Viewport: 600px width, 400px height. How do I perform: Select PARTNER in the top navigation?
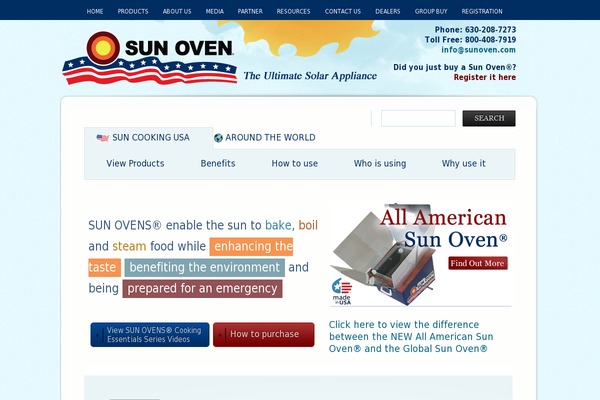coord(250,11)
